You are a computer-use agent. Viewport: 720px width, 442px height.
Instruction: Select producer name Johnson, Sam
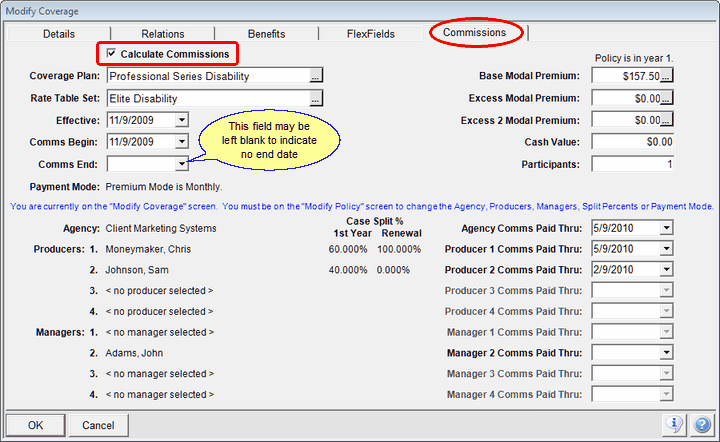pos(137,270)
